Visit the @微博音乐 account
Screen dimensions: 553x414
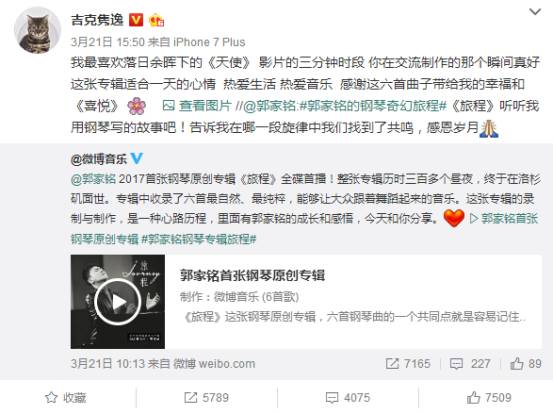tap(98, 159)
